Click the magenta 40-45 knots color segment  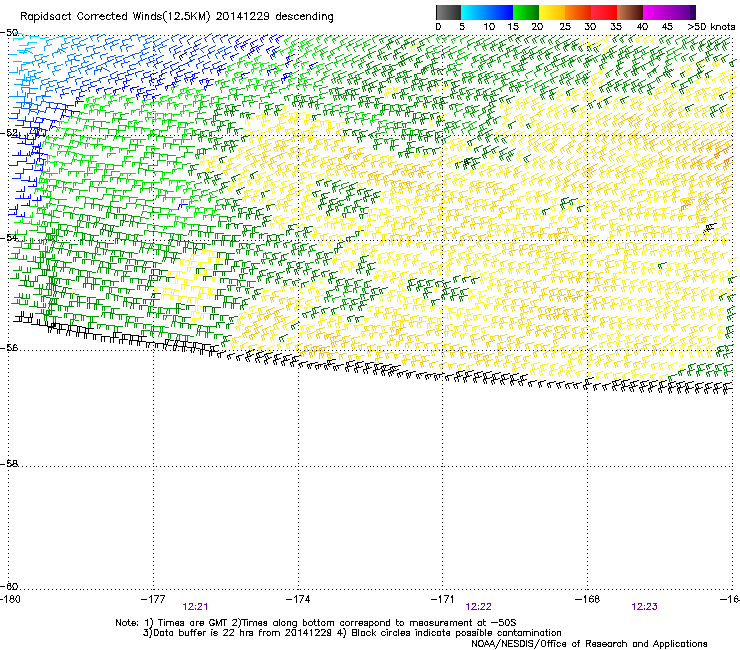point(656,12)
